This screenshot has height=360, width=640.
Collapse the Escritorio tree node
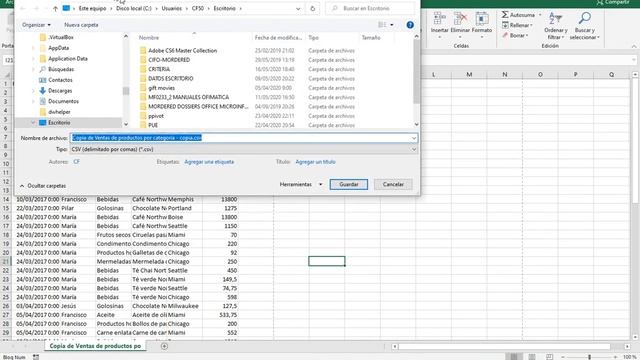click(33, 122)
